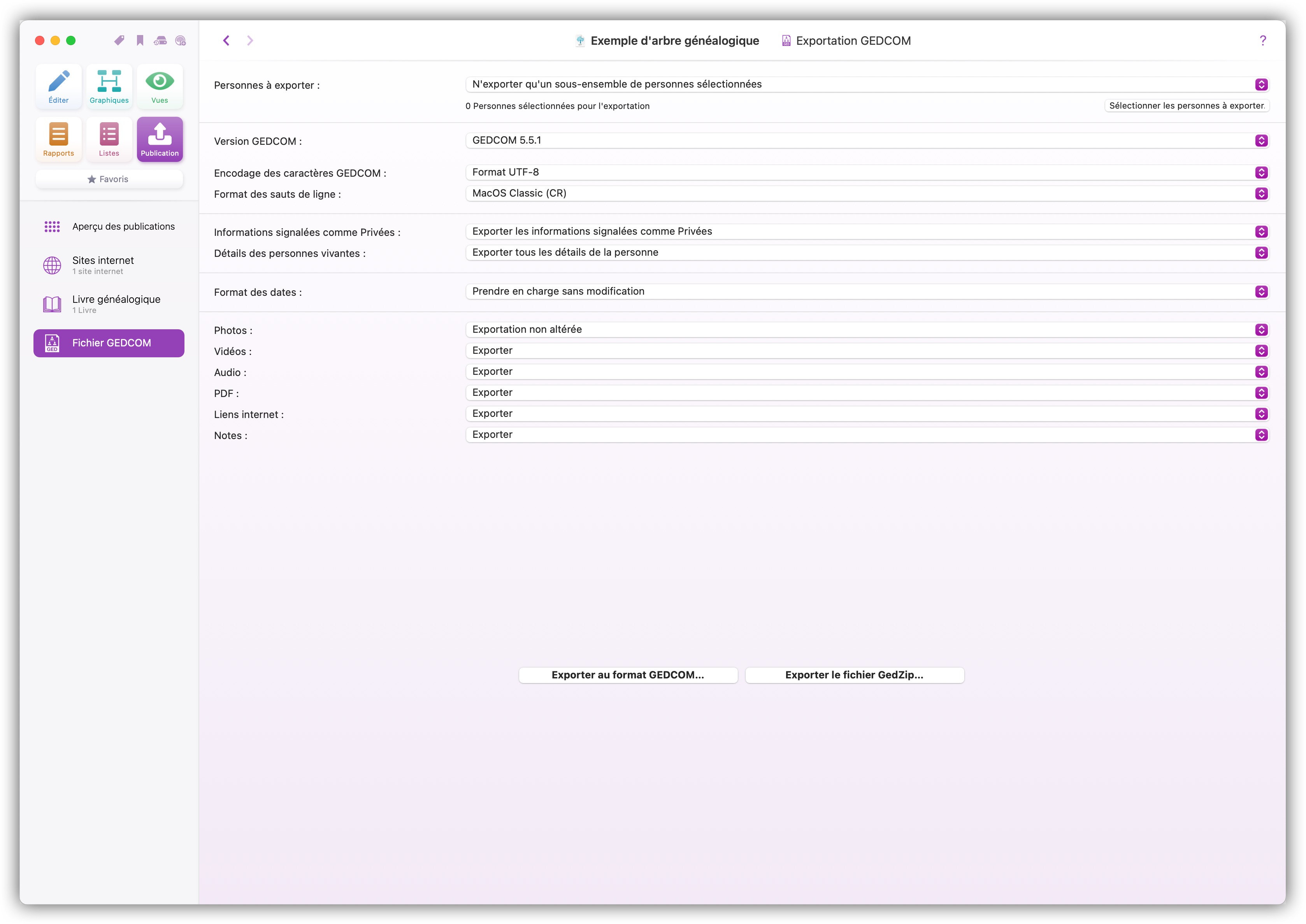Image resolution: width=1306 pixels, height=924 pixels.
Task: Open the Liens internet export dropdown
Action: (867, 414)
